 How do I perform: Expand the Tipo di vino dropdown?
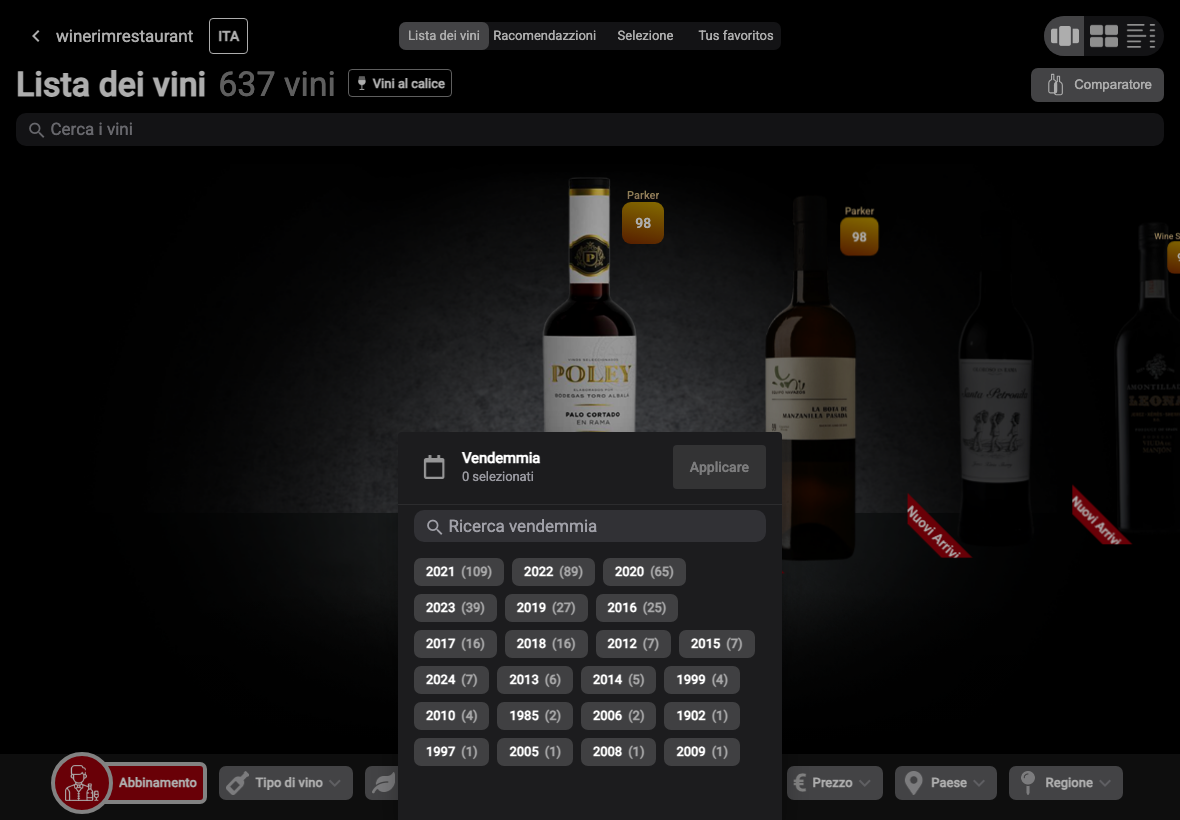[x=286, y=783]
